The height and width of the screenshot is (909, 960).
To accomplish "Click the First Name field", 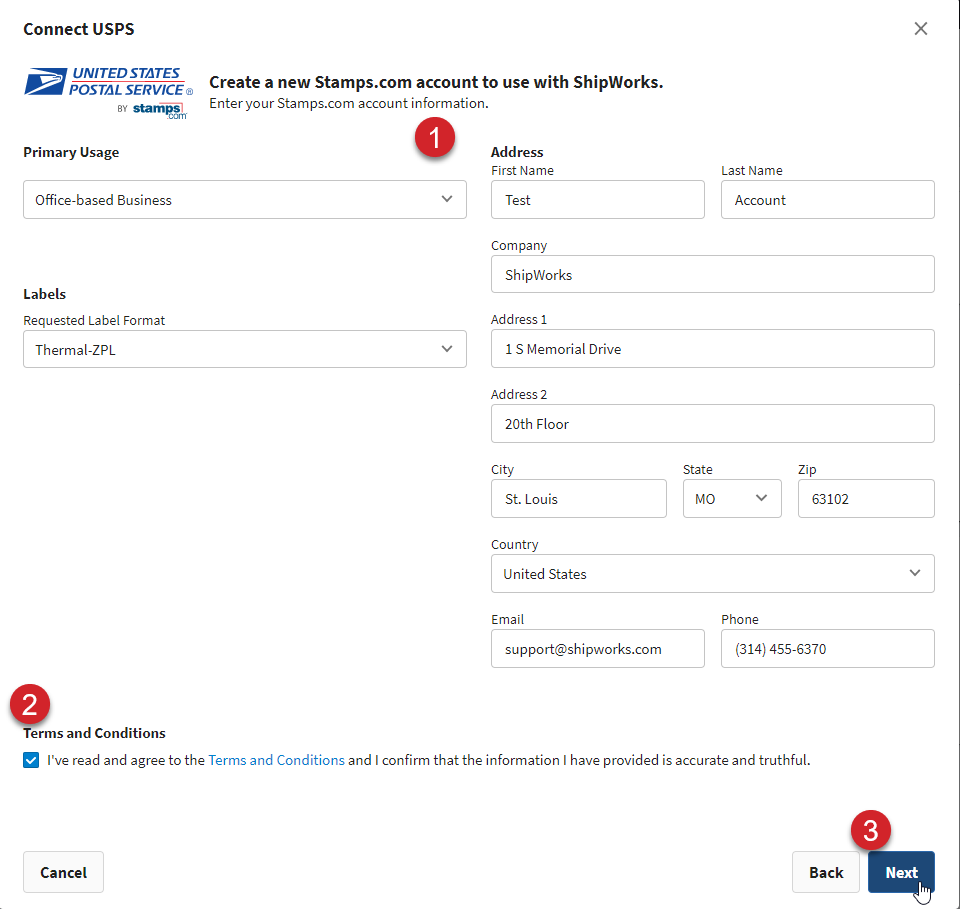I will [x=598, y=200].
